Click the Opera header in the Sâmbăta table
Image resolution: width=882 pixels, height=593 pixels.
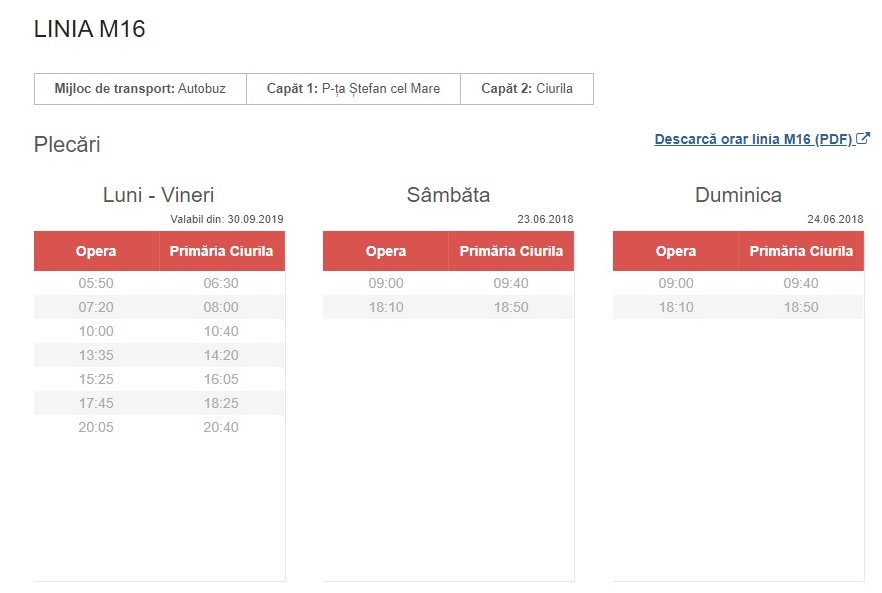[386, 251]
